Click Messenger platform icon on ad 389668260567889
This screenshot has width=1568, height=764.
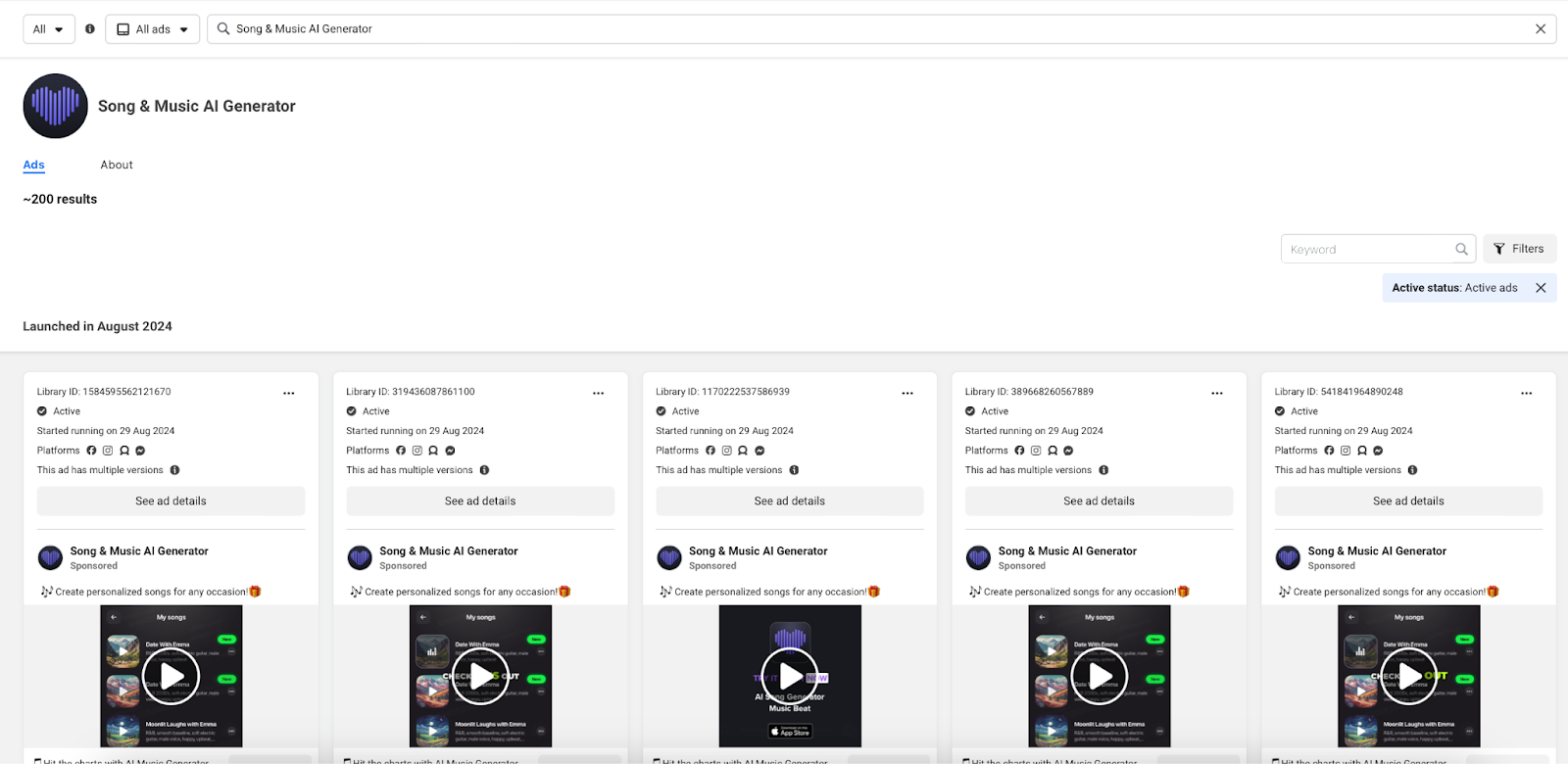pyautogui.click(x=1068, y=451)
